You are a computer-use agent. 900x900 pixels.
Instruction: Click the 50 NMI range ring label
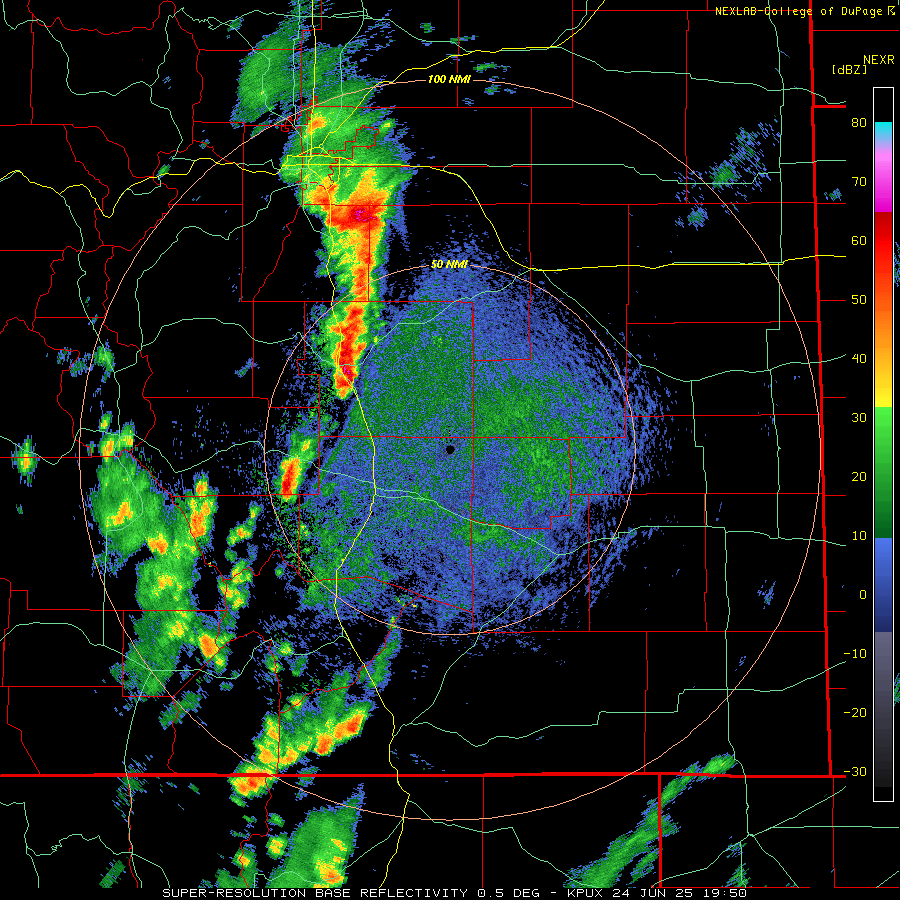click(x=449, y=265)
